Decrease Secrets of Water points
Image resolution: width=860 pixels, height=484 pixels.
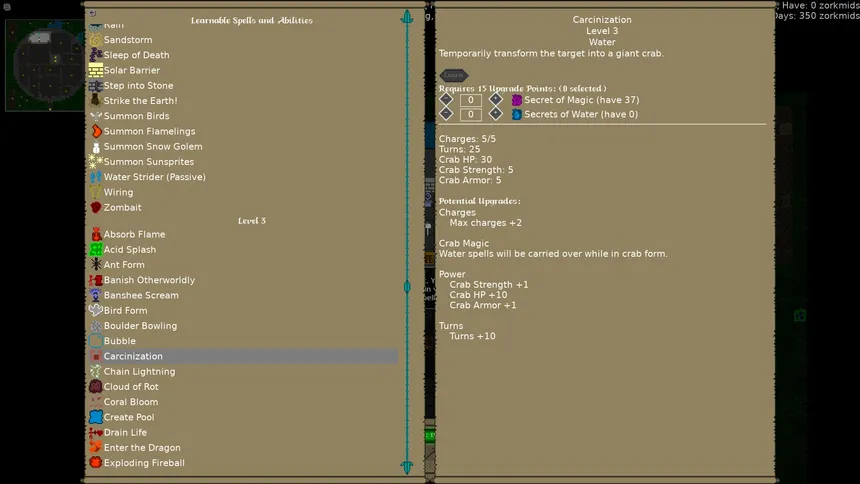click(x=446, y=114)
